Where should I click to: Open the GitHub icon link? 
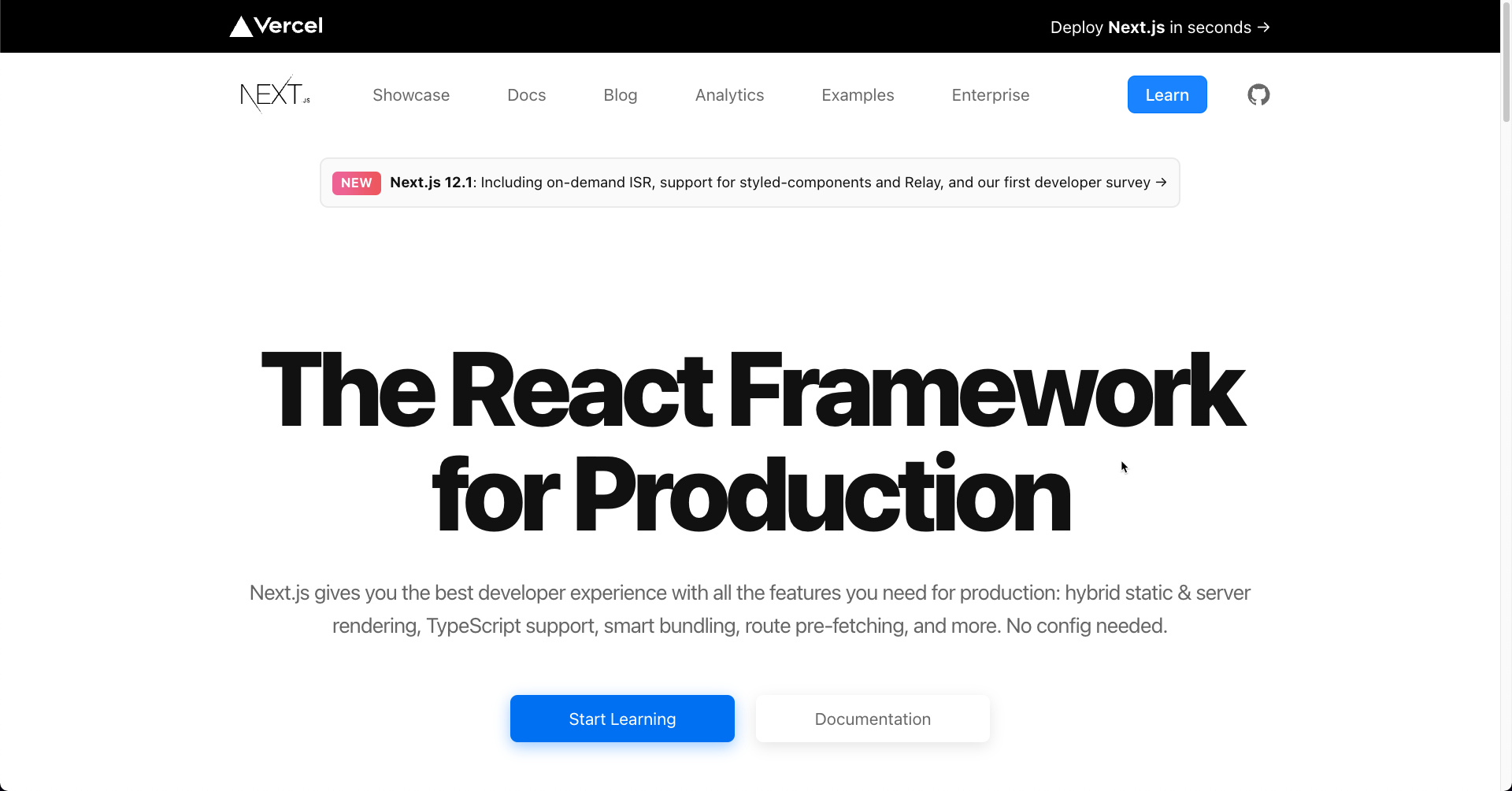pos(1258,94)
